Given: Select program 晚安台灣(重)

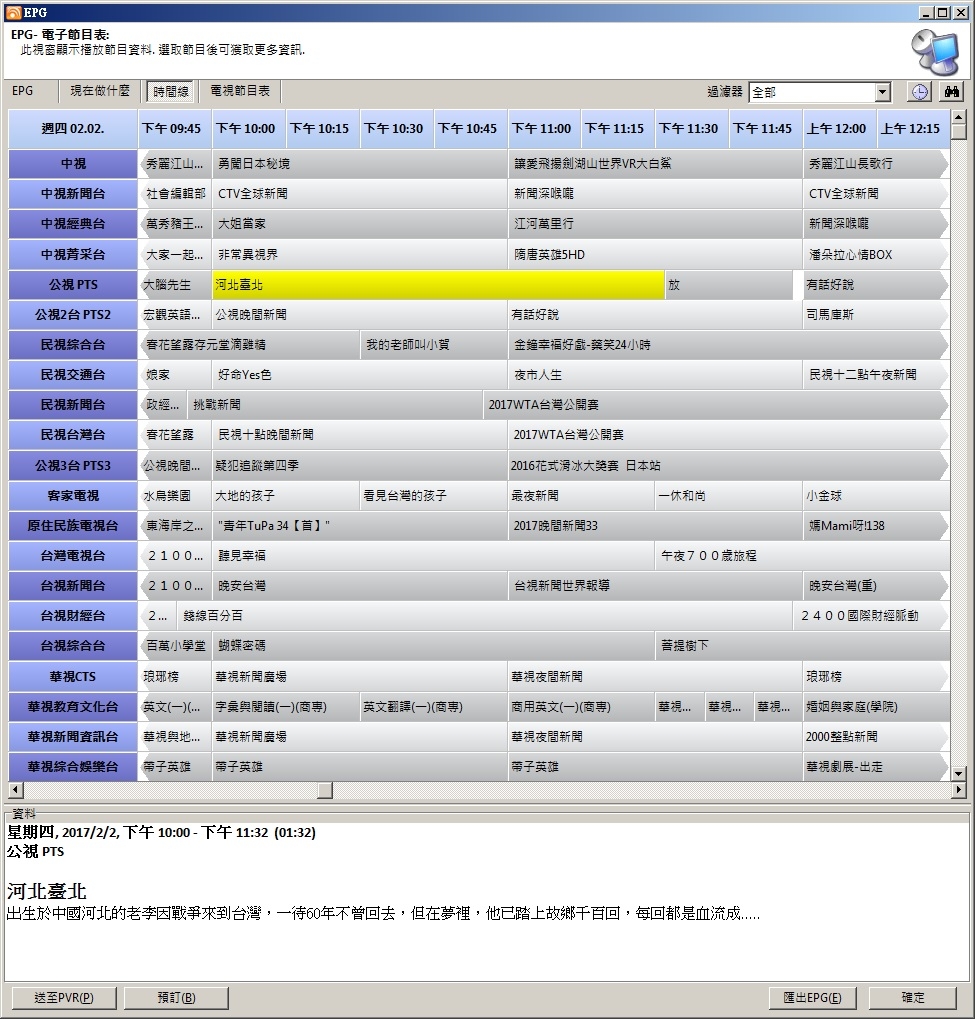Looking at the screenshot, I should point(876,586).
